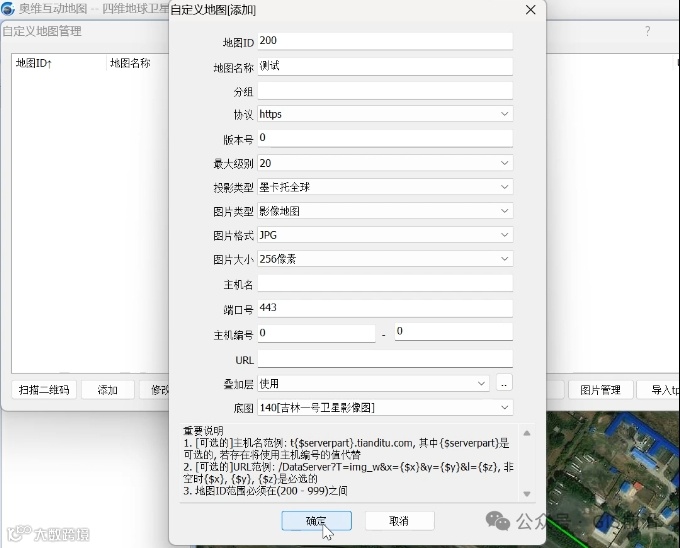The width and height of the screenshot is (680, 548).
Task: Click the empty 主机名 input field
Action: pyautogui.click(x=385, y=284)
